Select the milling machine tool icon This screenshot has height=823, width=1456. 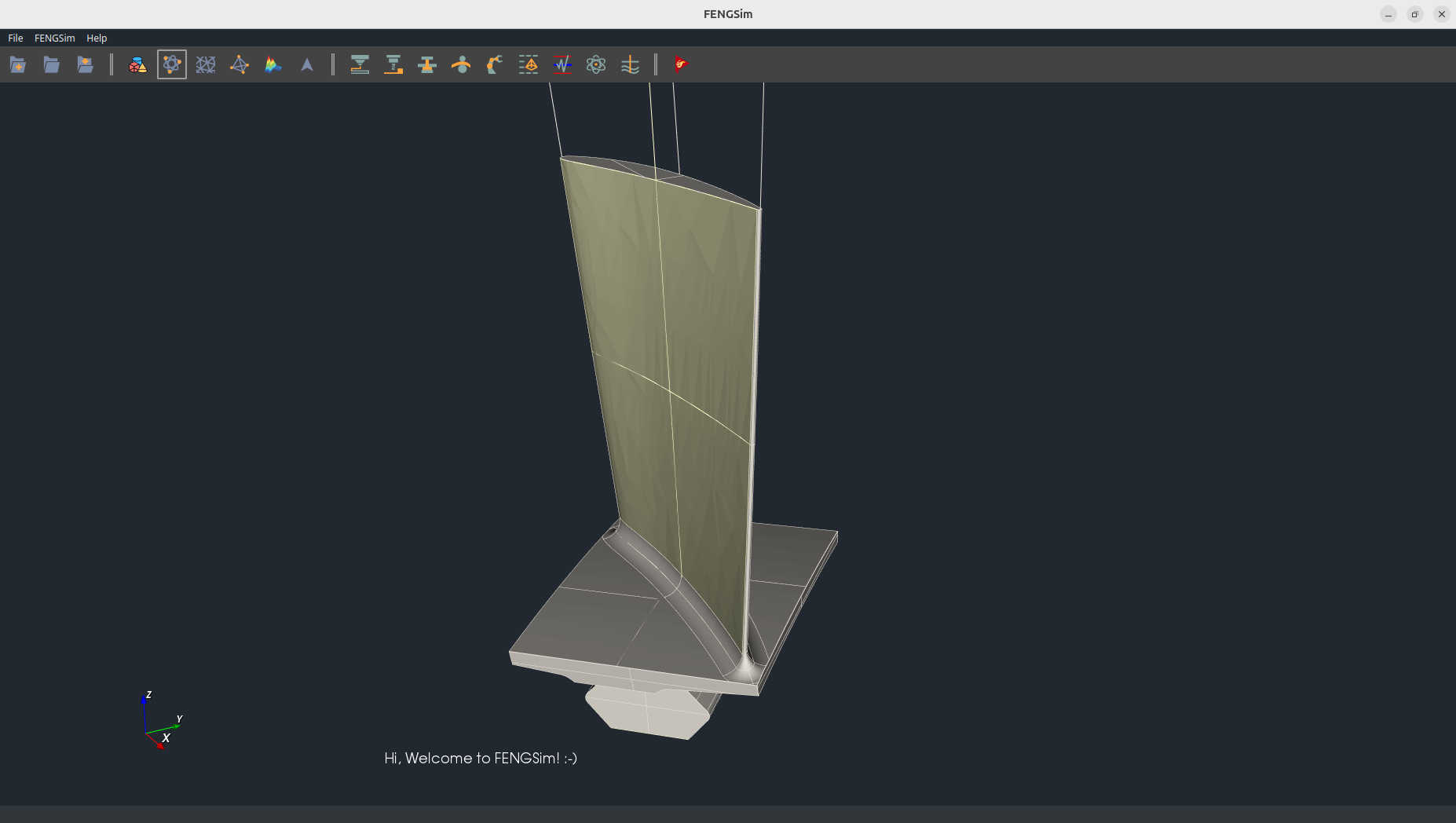point(393,64)
